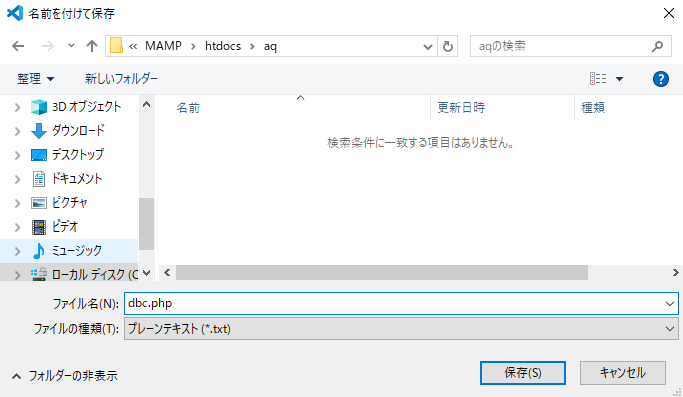Sort by the 名前 column header
The width and height of the screenshot is (683, 397).
tap(188, 108)
